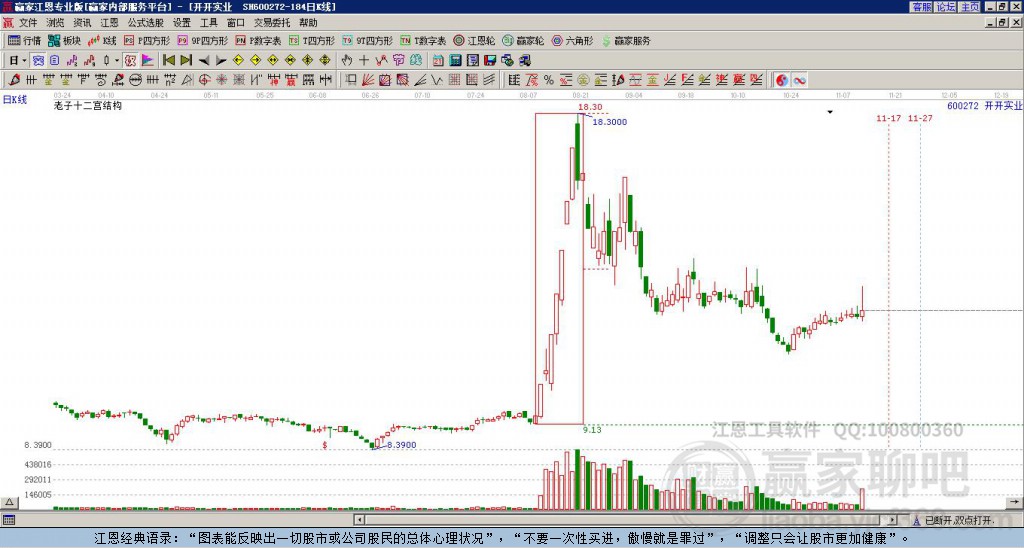
Task: Open the 9P四方形 tool
Action: [x=202, y=40]
